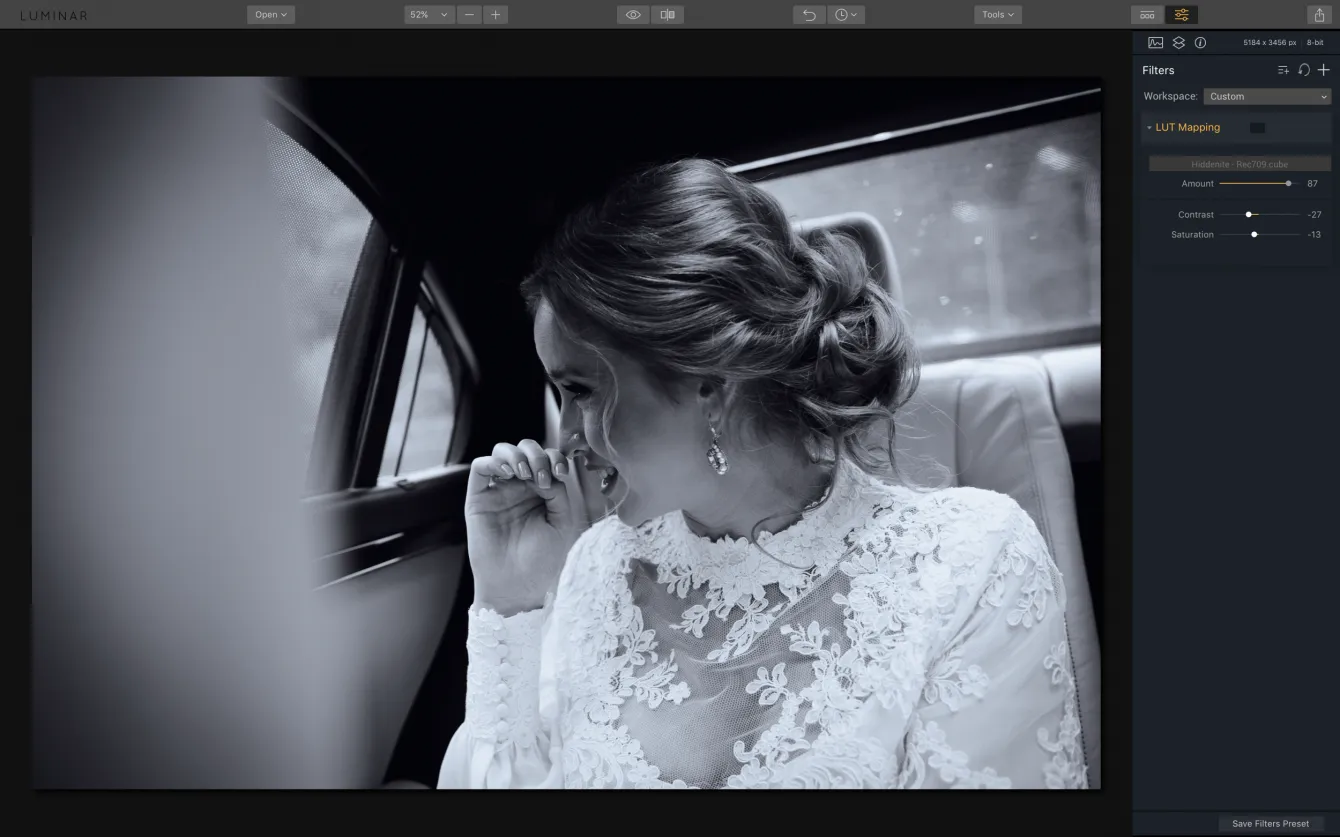Add a filter with the plus icon
This screenshot has height=837, width=1340.
point(1323,70)
